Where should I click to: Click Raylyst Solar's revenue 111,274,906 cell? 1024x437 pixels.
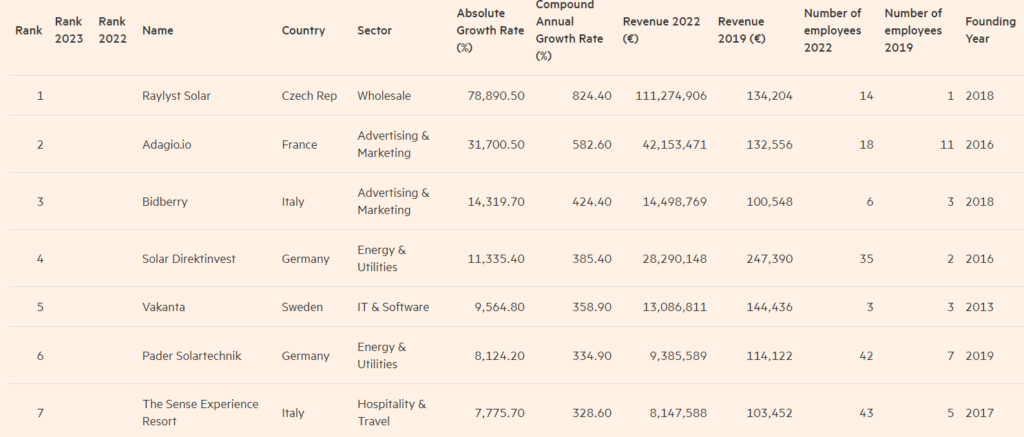pyautogui.click(x=670, y=96)
